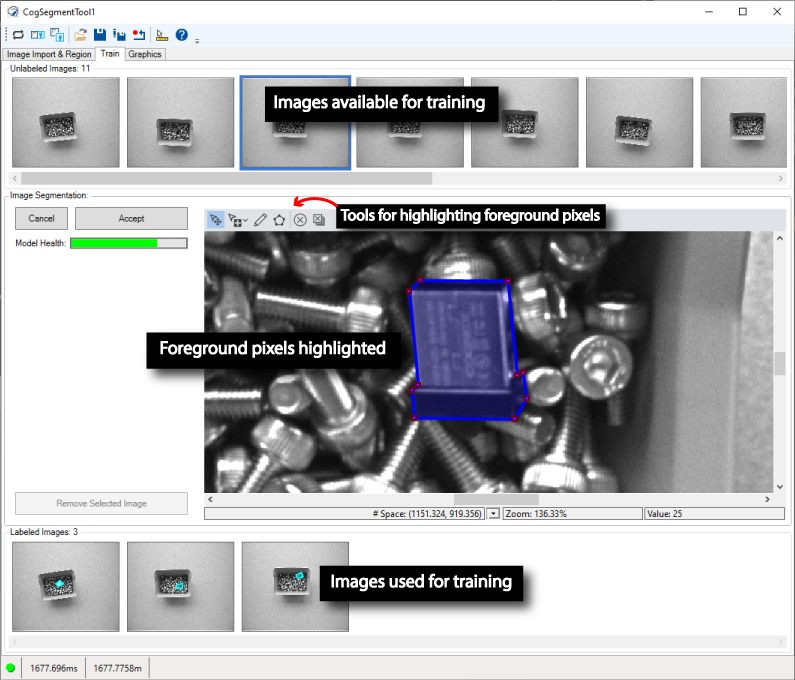This screenshot has height=680, width=795.
Task: Maximize the CogSegmentTool1 window
Action: point(743,12)
